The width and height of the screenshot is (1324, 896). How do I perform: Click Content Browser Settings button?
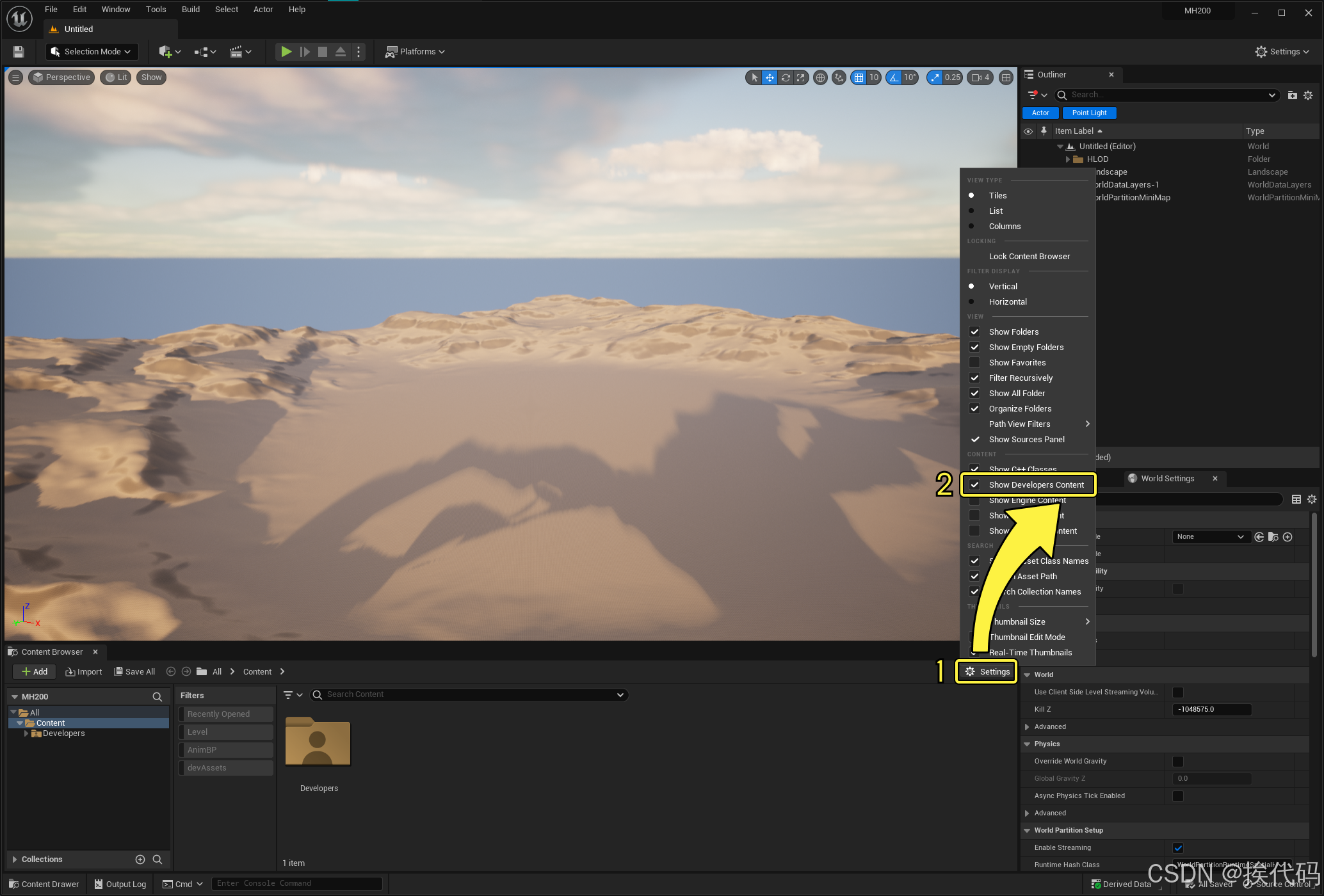click(987, 671)
